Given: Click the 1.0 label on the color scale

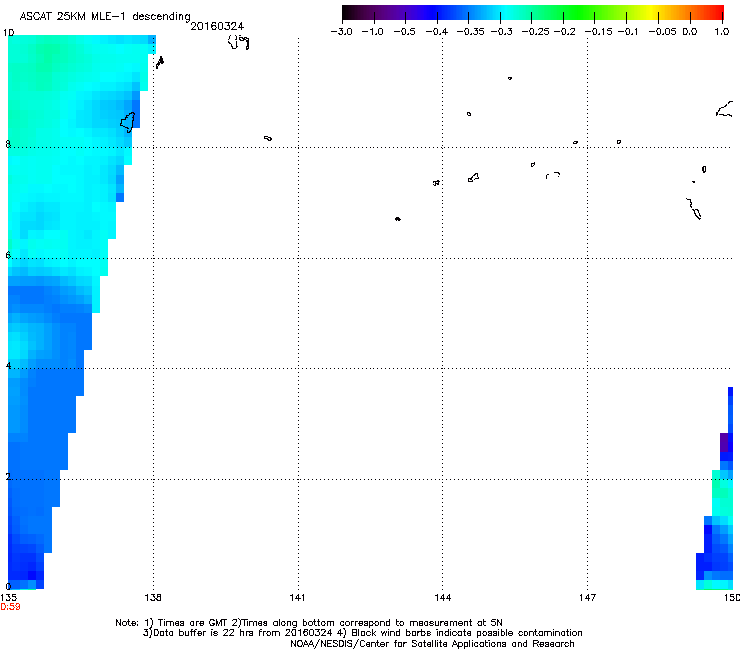Looking at the screenshot, I should coord(722,32).
